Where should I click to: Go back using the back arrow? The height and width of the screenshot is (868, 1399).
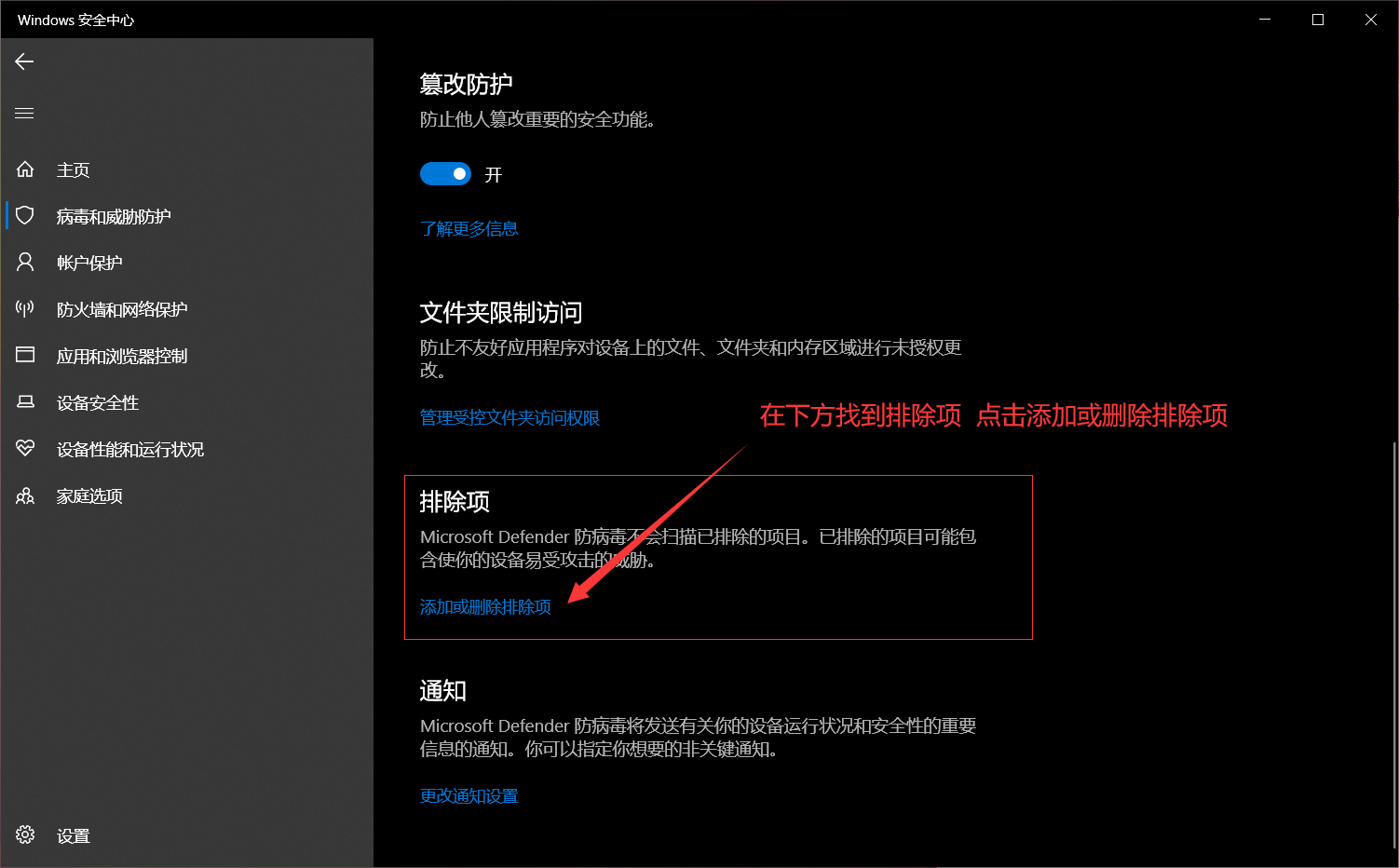point(24,61)
